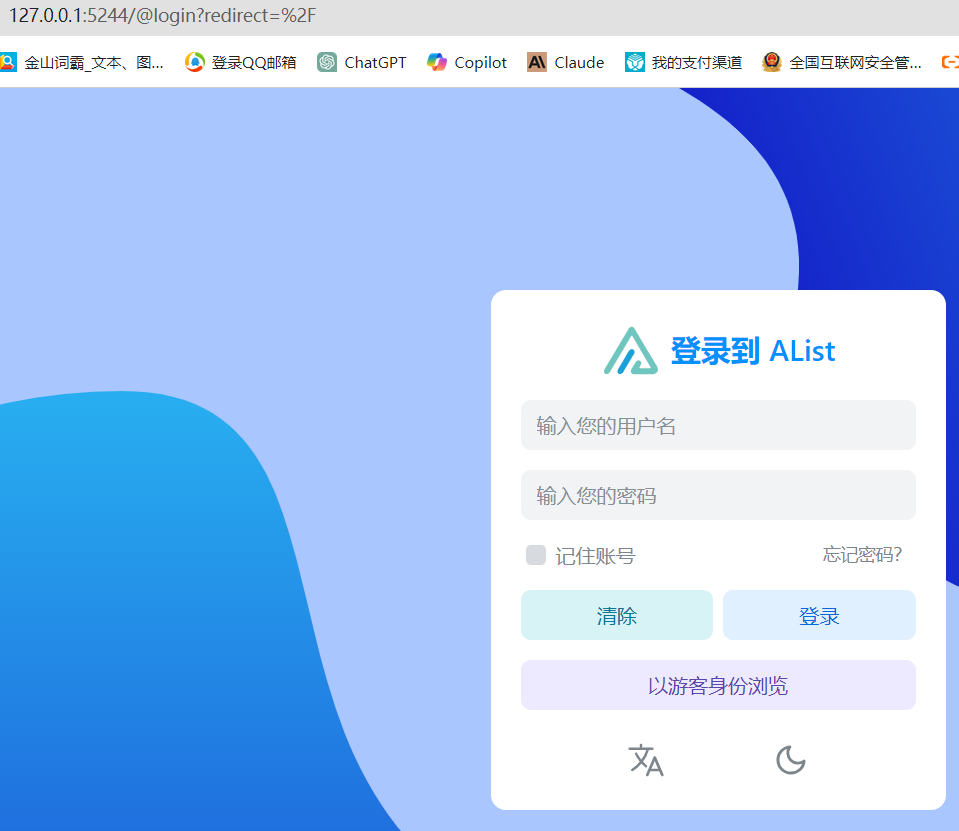The image size is (959, 831).
Task: Open the 全国互联网安全管 bookmark
Action: [x=842, y=62]
